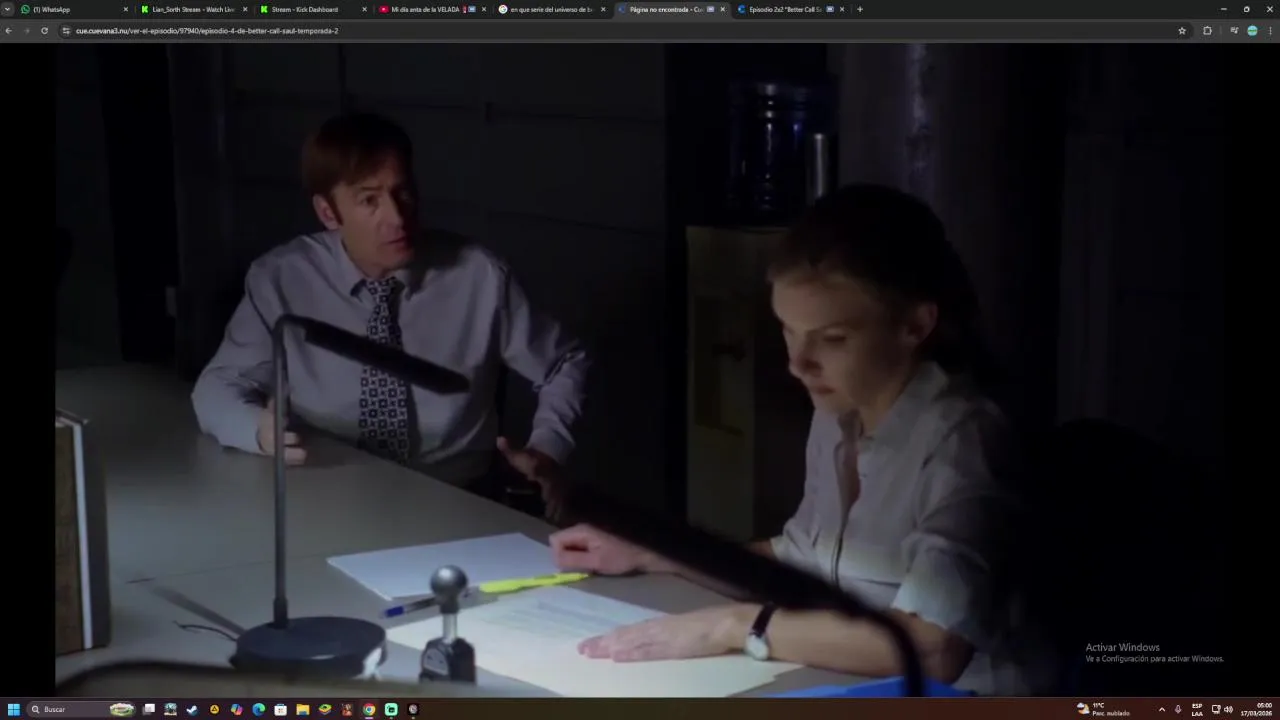
Task: Close the Lian_Sorth Stream tab
Action: [245, 9]
